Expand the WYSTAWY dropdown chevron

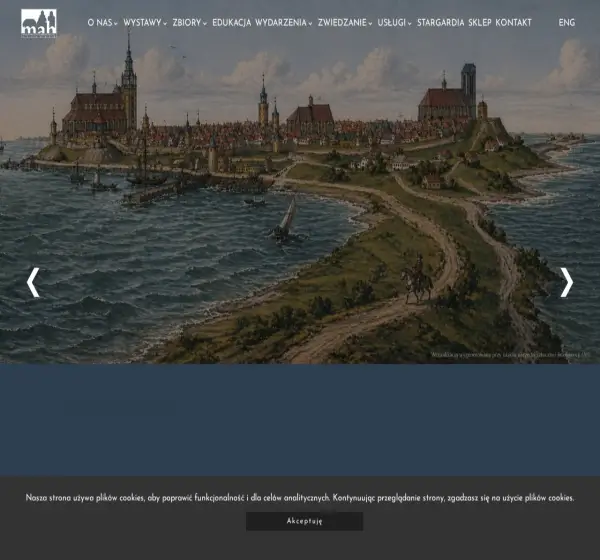pyautogui.click(x=165, y=24)
